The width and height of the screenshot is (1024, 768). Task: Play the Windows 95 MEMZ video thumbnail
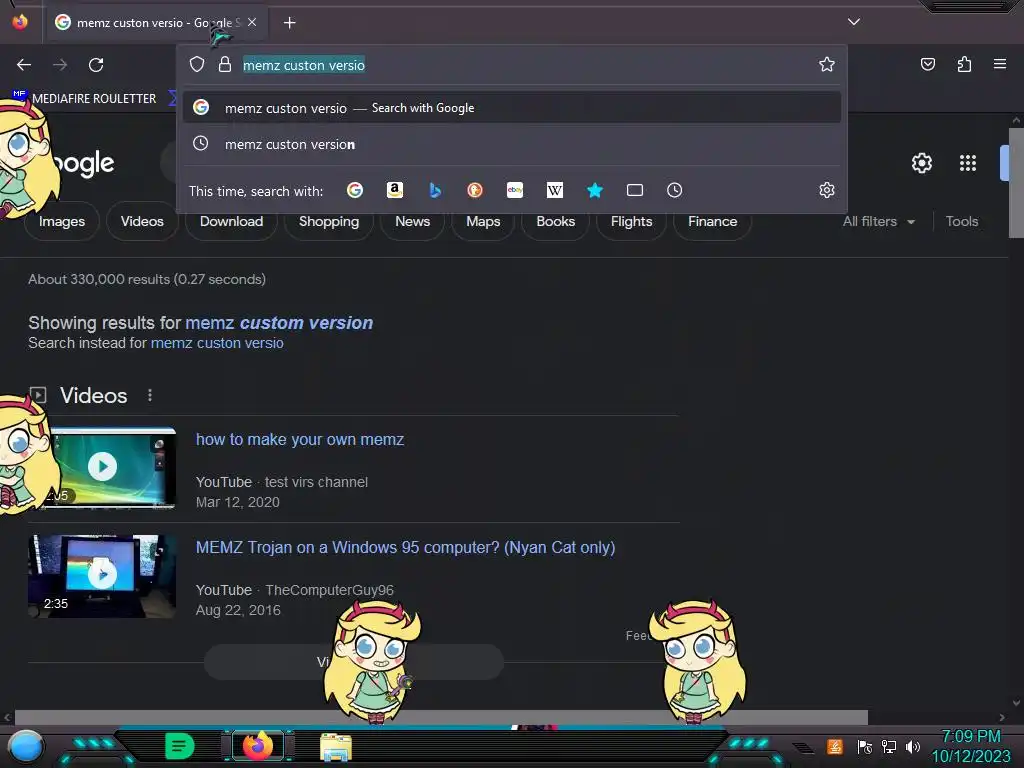102,575
